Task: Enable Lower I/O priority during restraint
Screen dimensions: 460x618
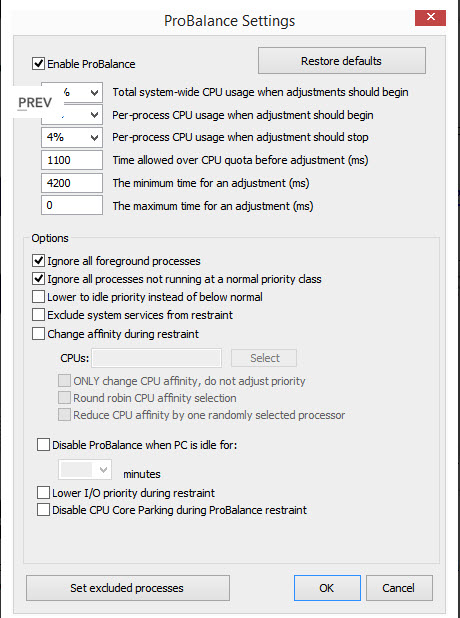Action: pos(43,493)
